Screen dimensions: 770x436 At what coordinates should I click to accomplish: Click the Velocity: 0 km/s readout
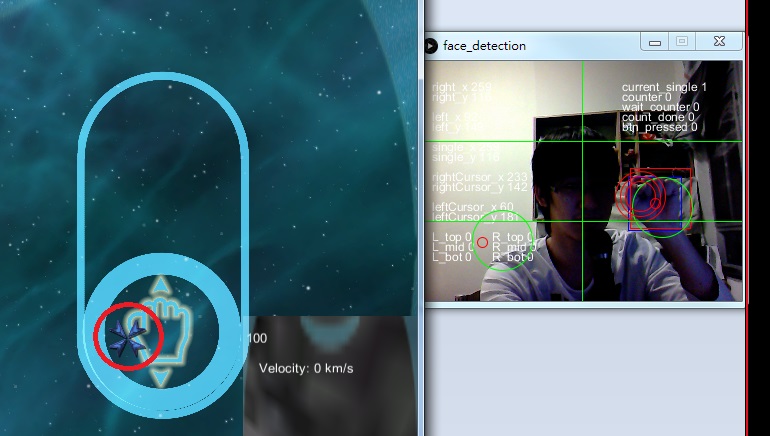pos(306,369)
